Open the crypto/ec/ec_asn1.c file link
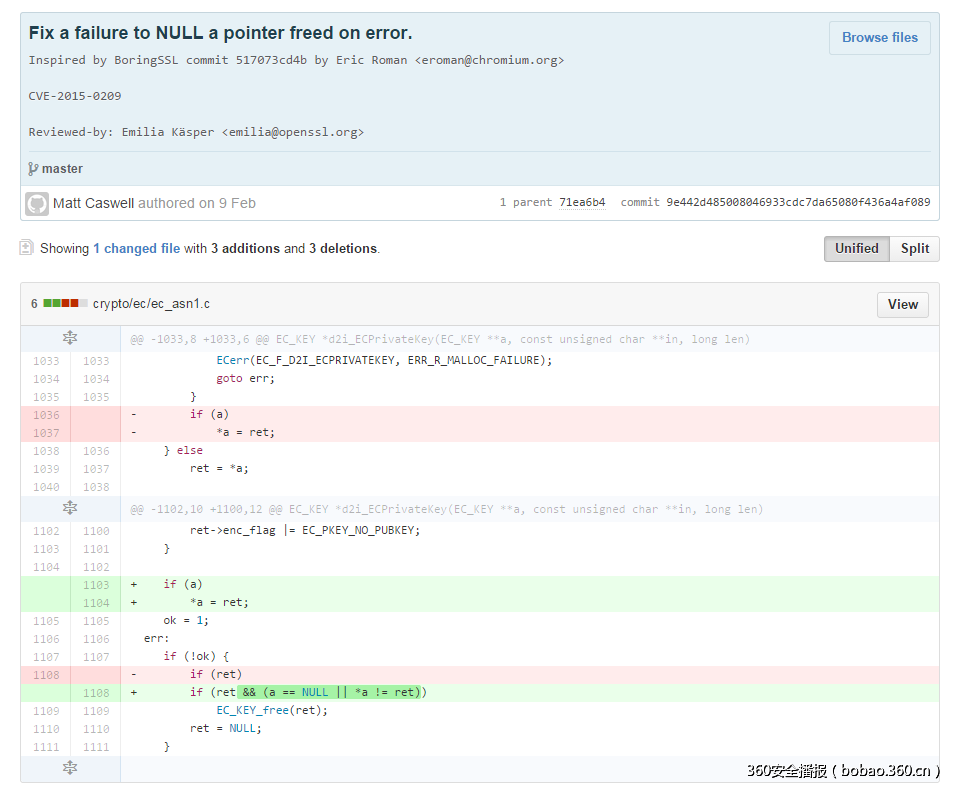This screenshot has width=955, height=789. [x=151, y=304]
